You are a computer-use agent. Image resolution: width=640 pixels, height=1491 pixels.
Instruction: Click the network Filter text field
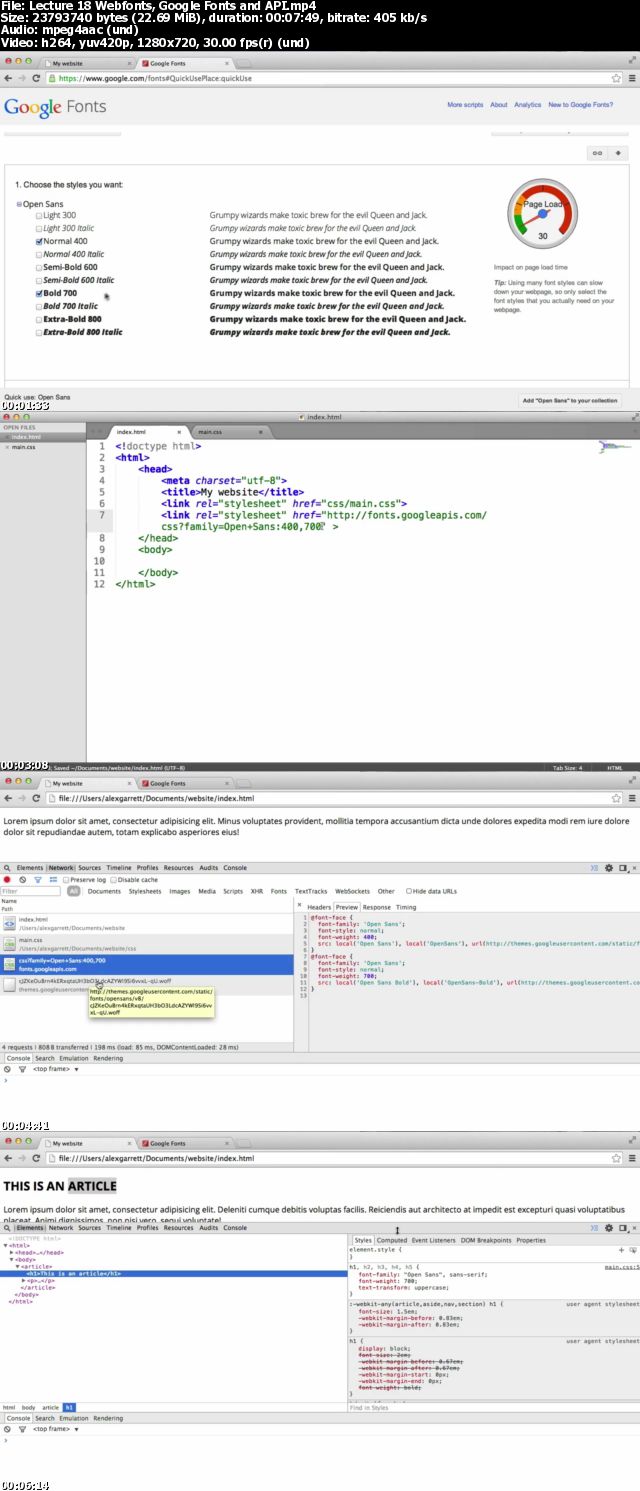[x=31, y=891]
